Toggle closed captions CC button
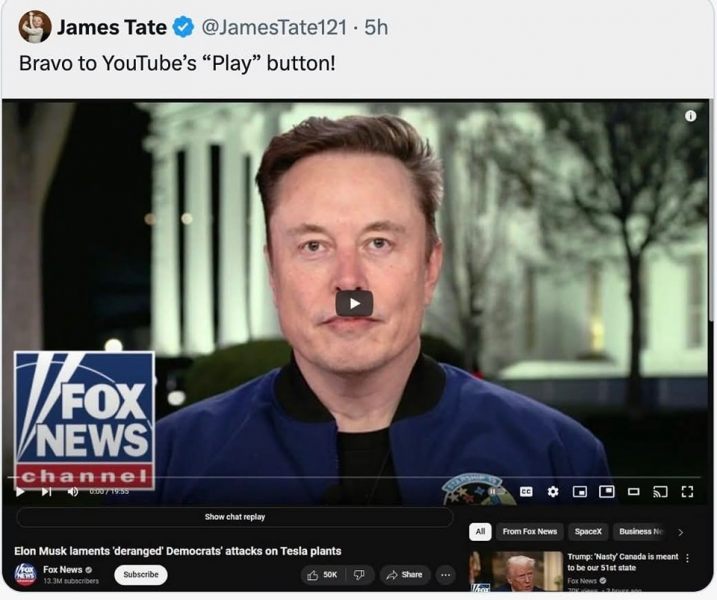Image resolution: width=717 pixels, height=600 pixels. (526, 492)
